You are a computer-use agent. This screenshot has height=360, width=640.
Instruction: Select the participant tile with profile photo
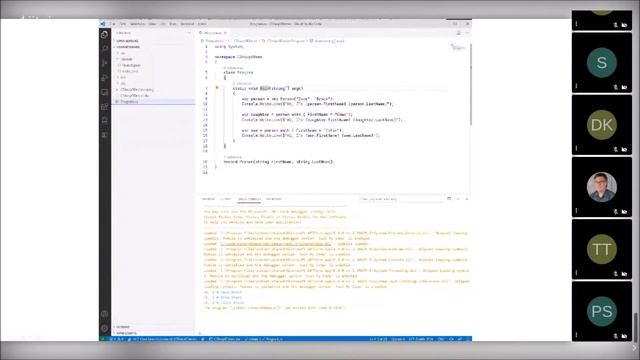(x=602, y=187)
